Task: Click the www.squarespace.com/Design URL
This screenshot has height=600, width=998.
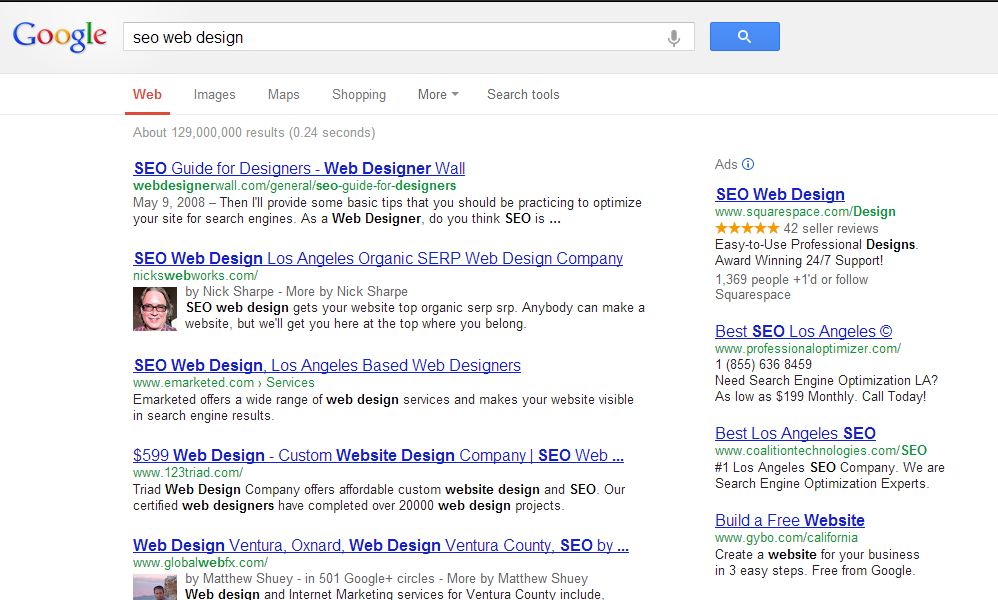Action: pyautogui.click(x=805, y=212)
